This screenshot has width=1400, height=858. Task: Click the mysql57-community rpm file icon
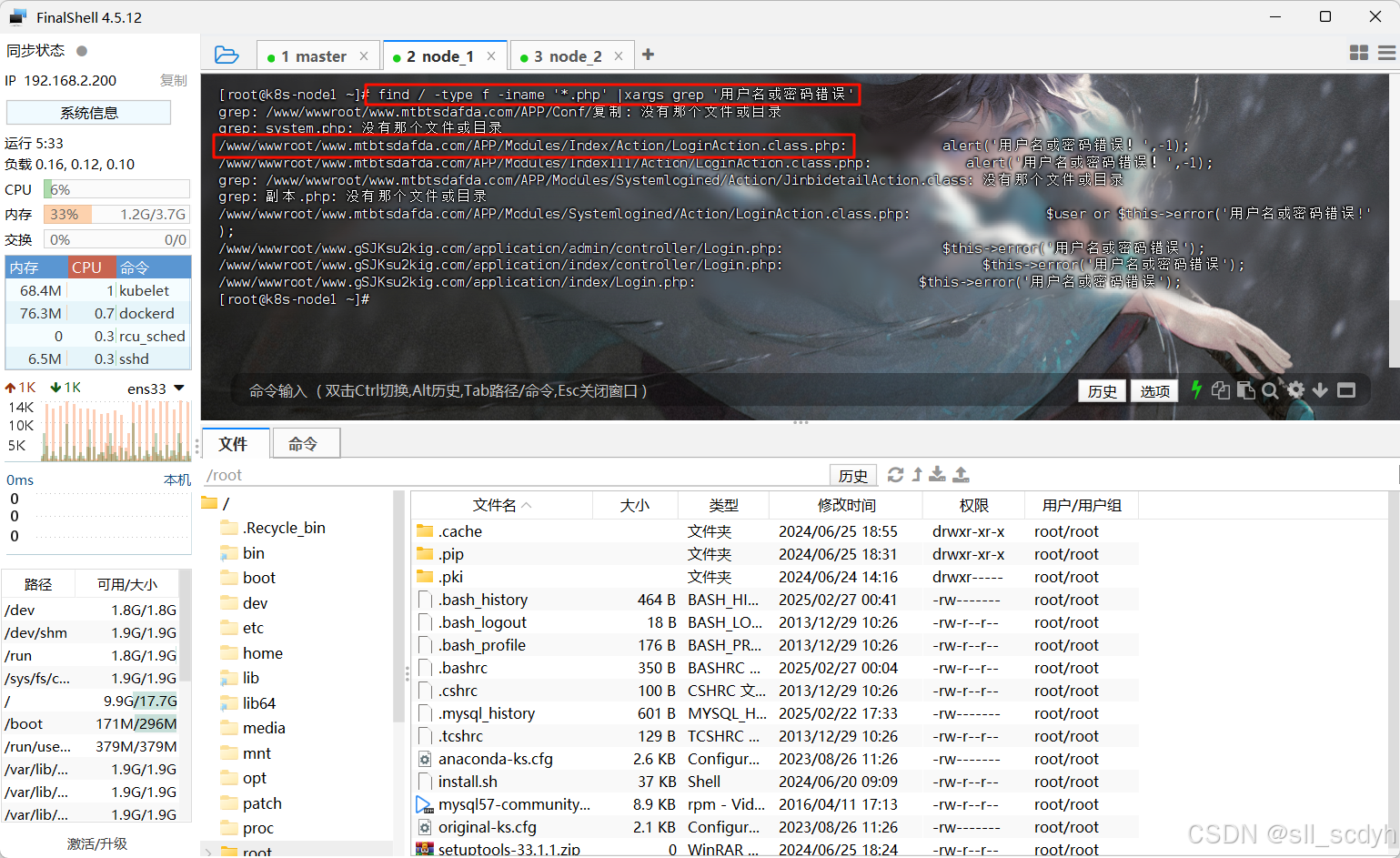coord(425,804)
